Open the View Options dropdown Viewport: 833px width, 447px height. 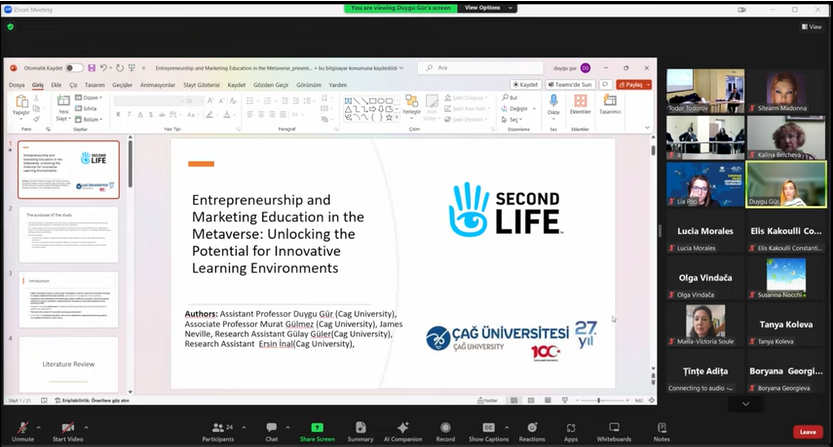[488, 8]
